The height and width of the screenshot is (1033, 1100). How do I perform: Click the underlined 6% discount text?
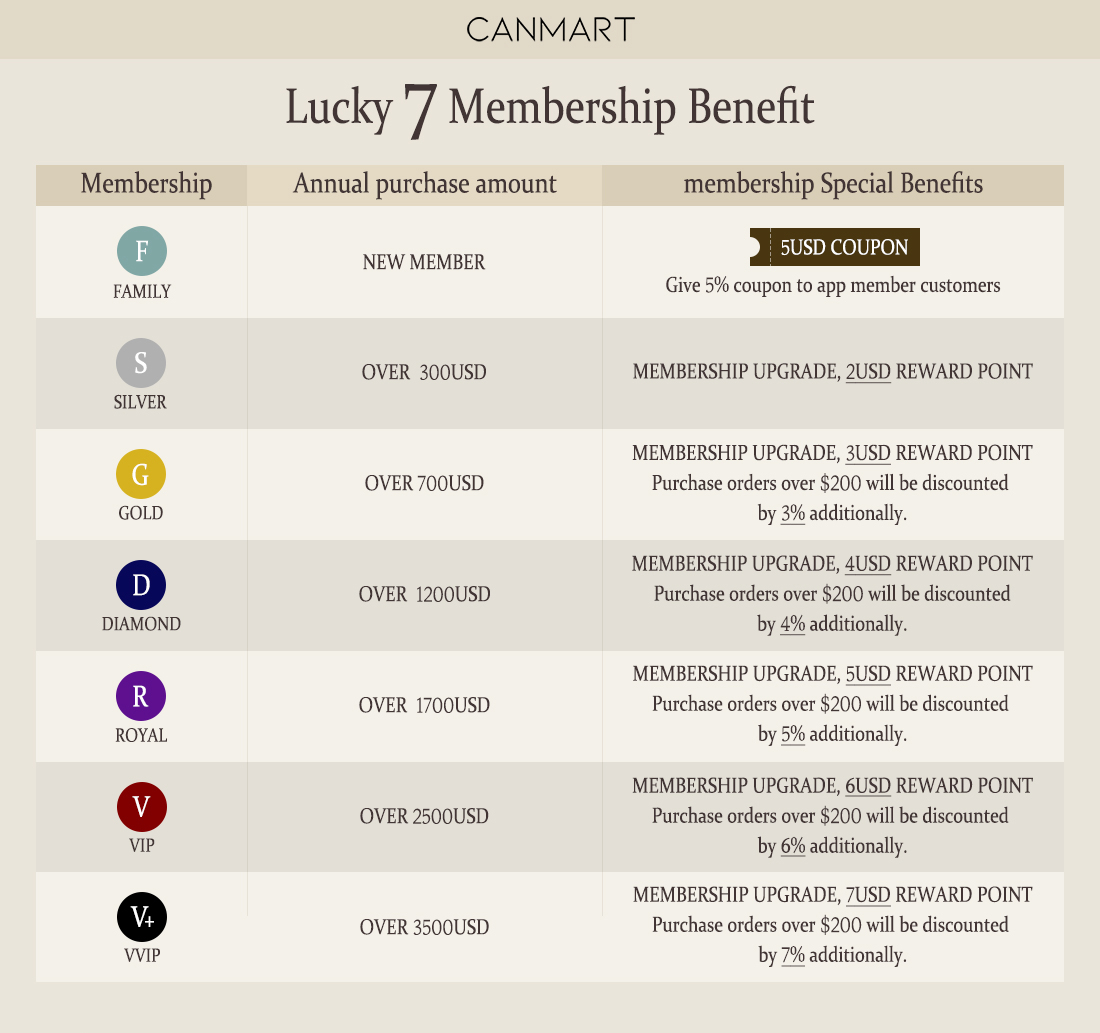pyautogui.click(x=793, y=846)
